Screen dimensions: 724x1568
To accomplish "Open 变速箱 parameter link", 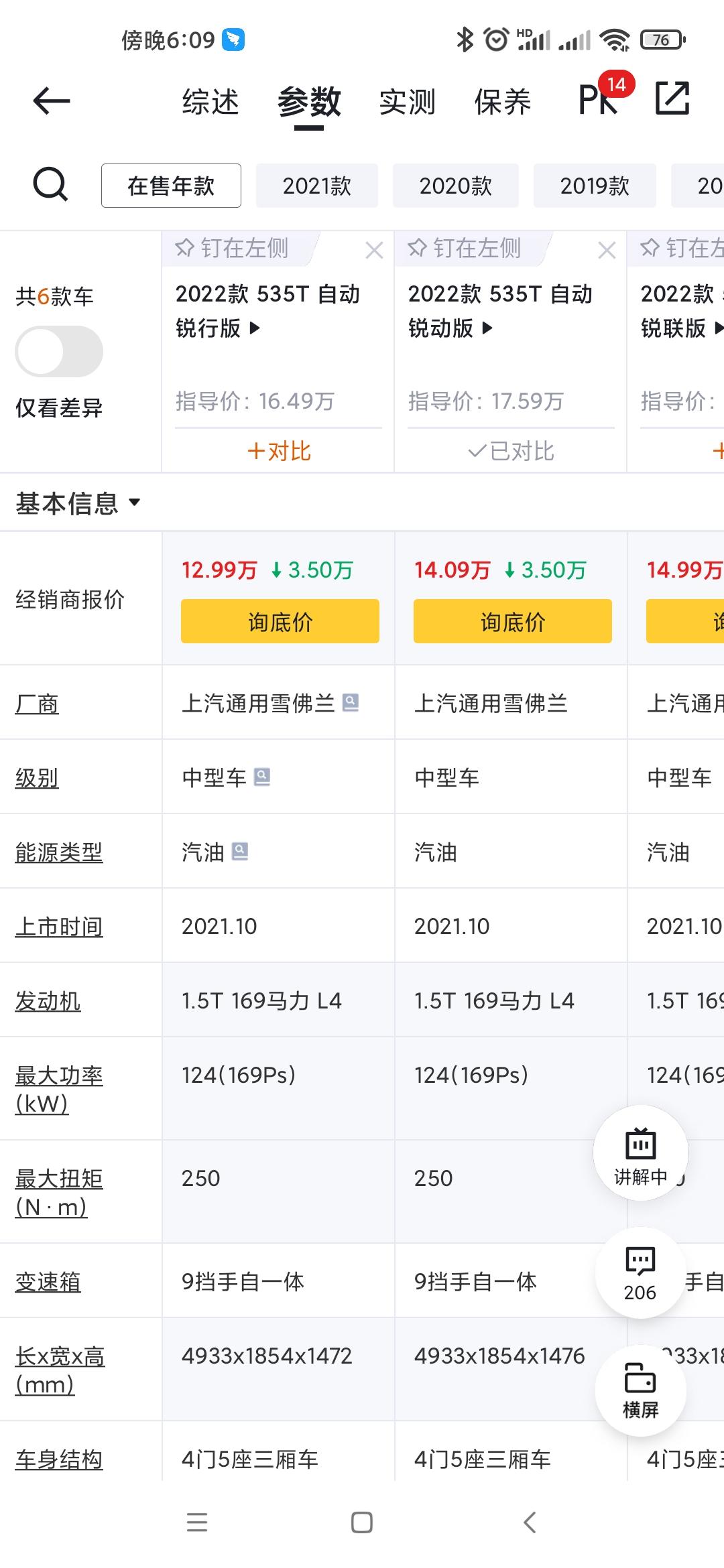I will tap(48, 1282).
